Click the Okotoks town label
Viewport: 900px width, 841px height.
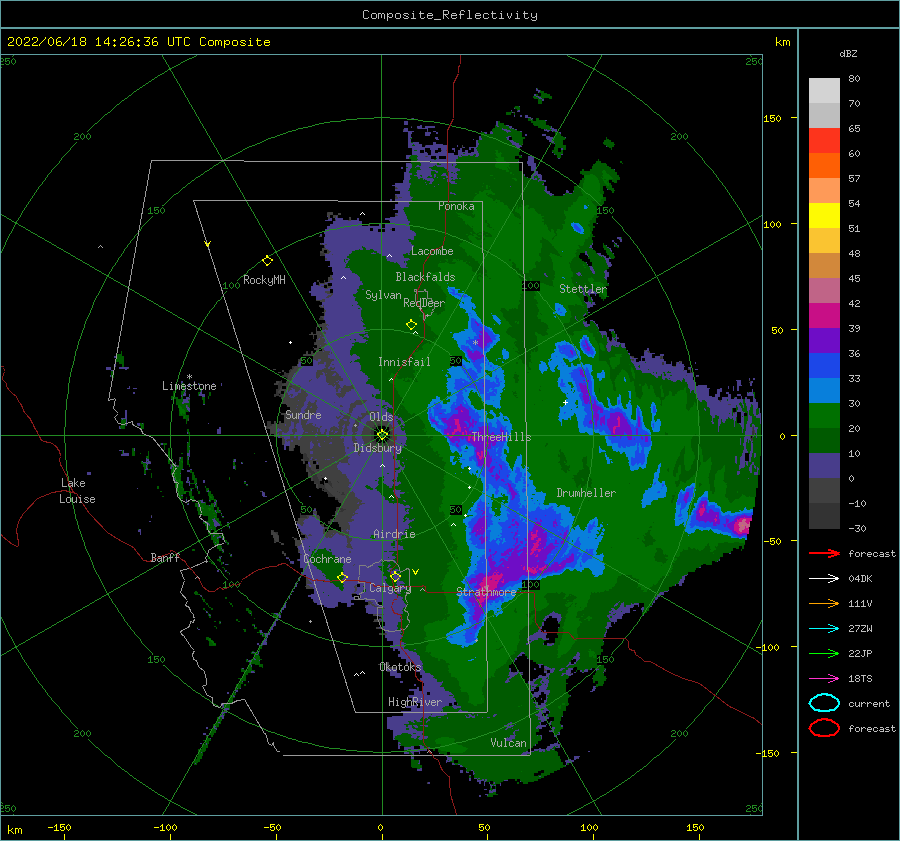400,667
